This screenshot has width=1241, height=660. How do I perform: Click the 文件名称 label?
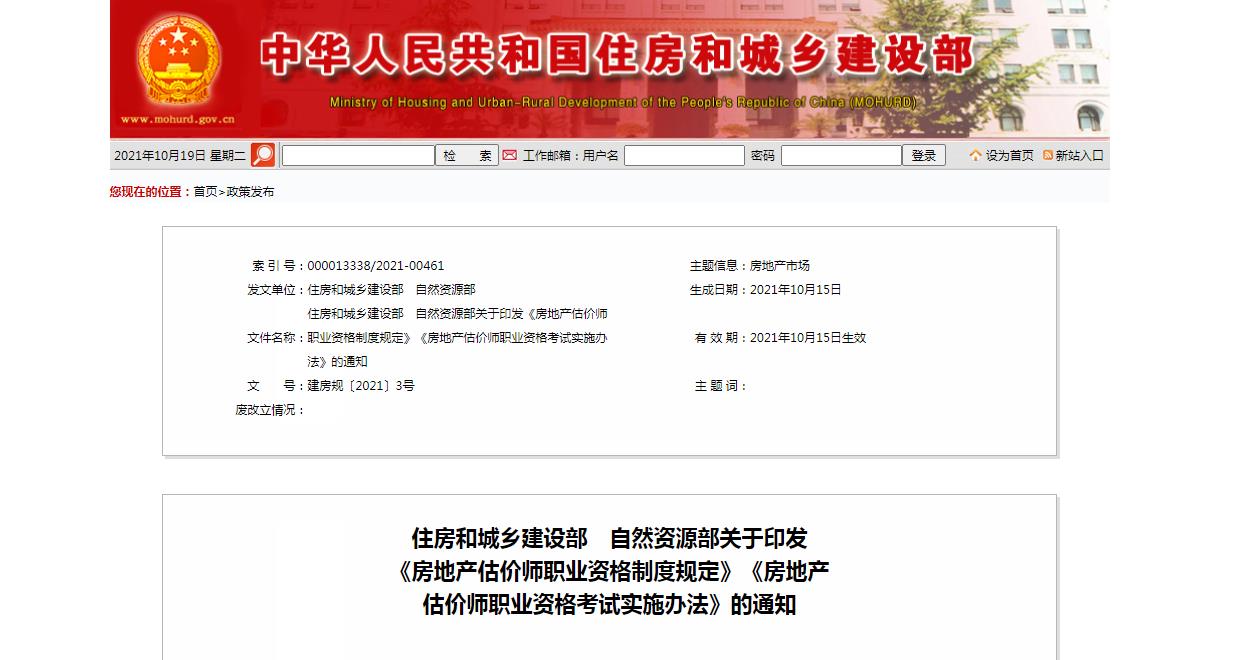click(x=276, y=338)
